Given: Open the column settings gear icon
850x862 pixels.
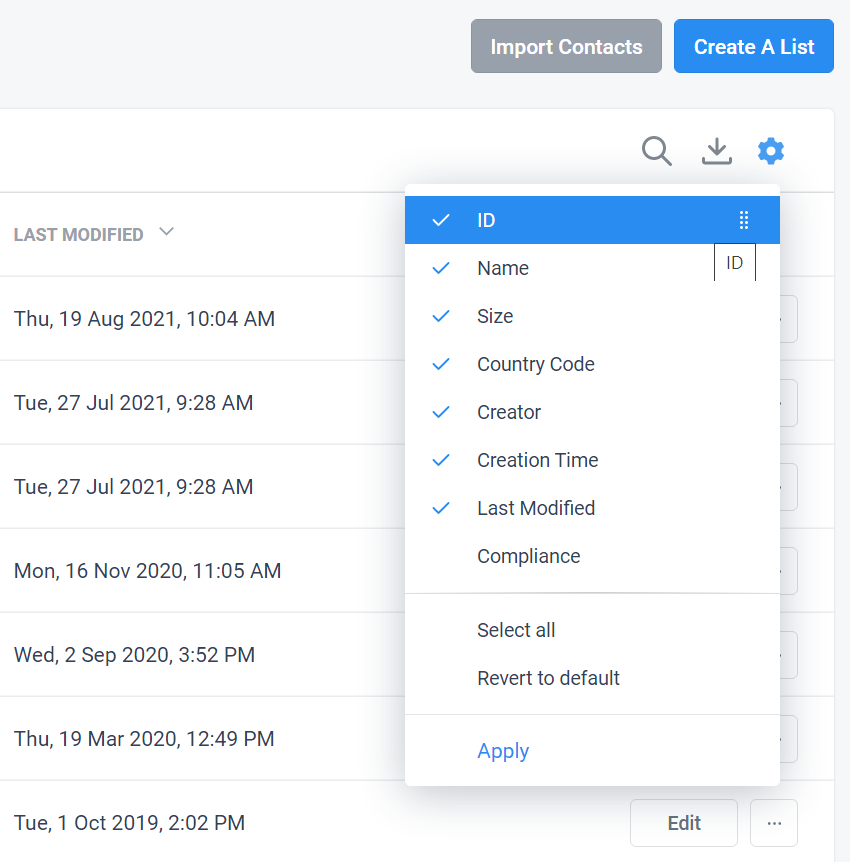Looking at the screenshot, I should click(771, 151).
